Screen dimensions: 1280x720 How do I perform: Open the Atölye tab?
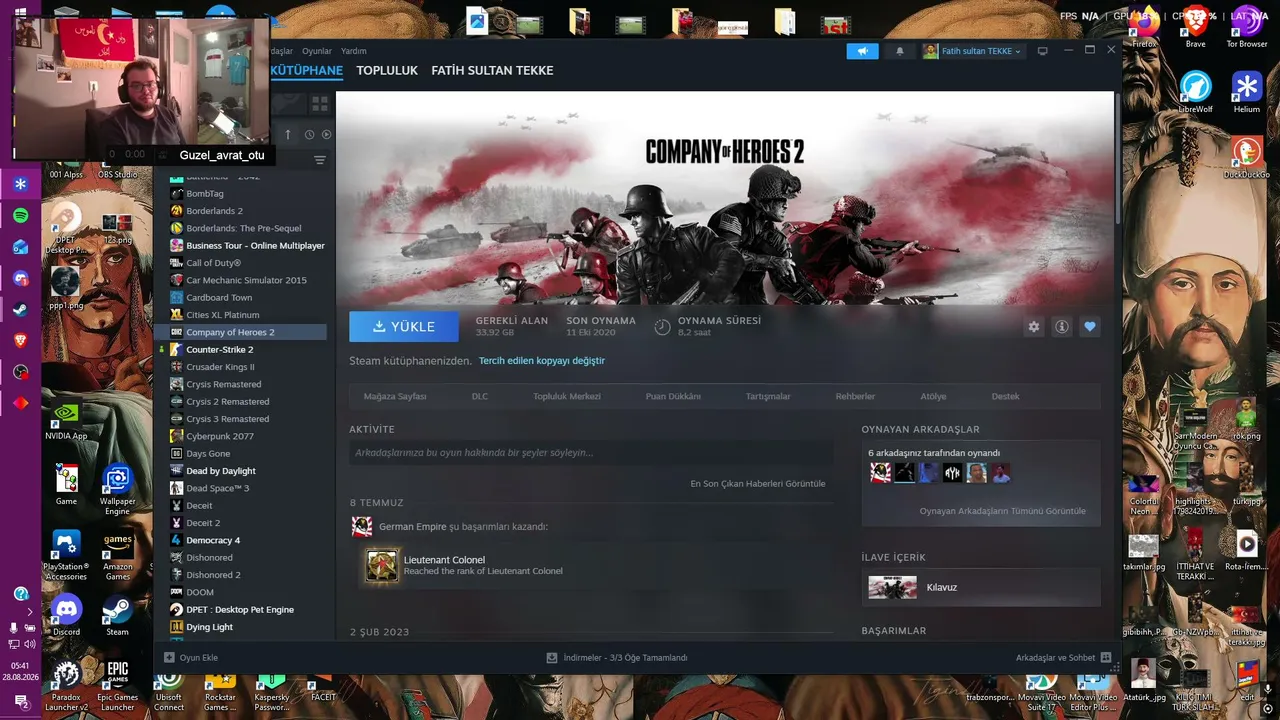[934, 396]
